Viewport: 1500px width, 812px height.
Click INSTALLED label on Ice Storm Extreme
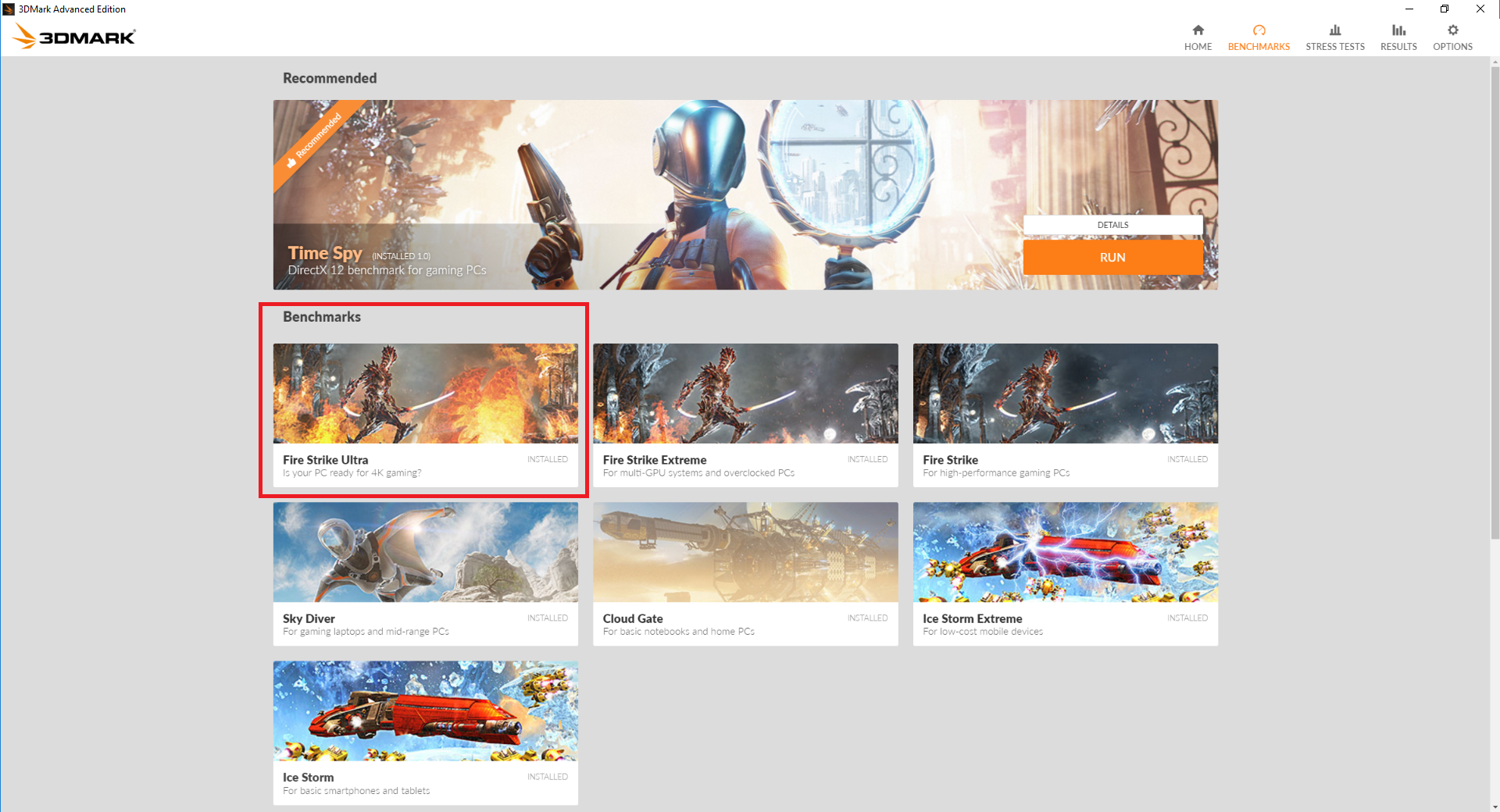(1187, 618)
